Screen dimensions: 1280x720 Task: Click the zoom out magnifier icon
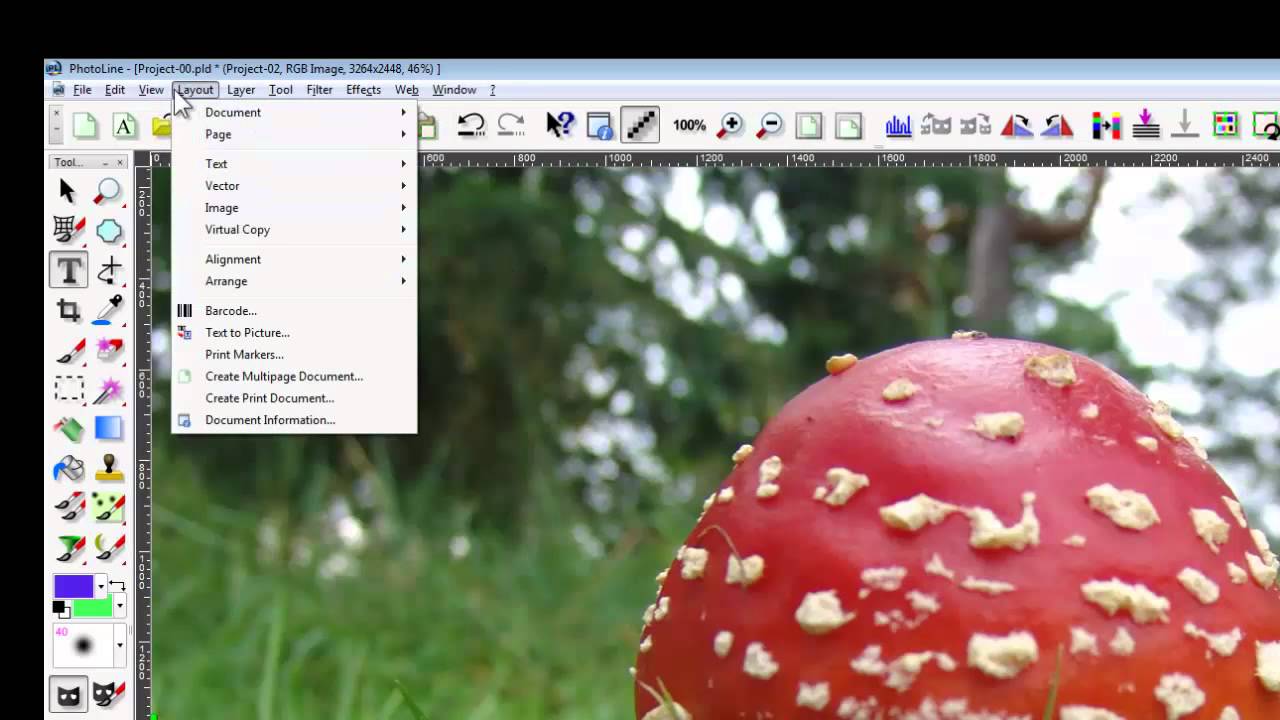click(770, 125)
